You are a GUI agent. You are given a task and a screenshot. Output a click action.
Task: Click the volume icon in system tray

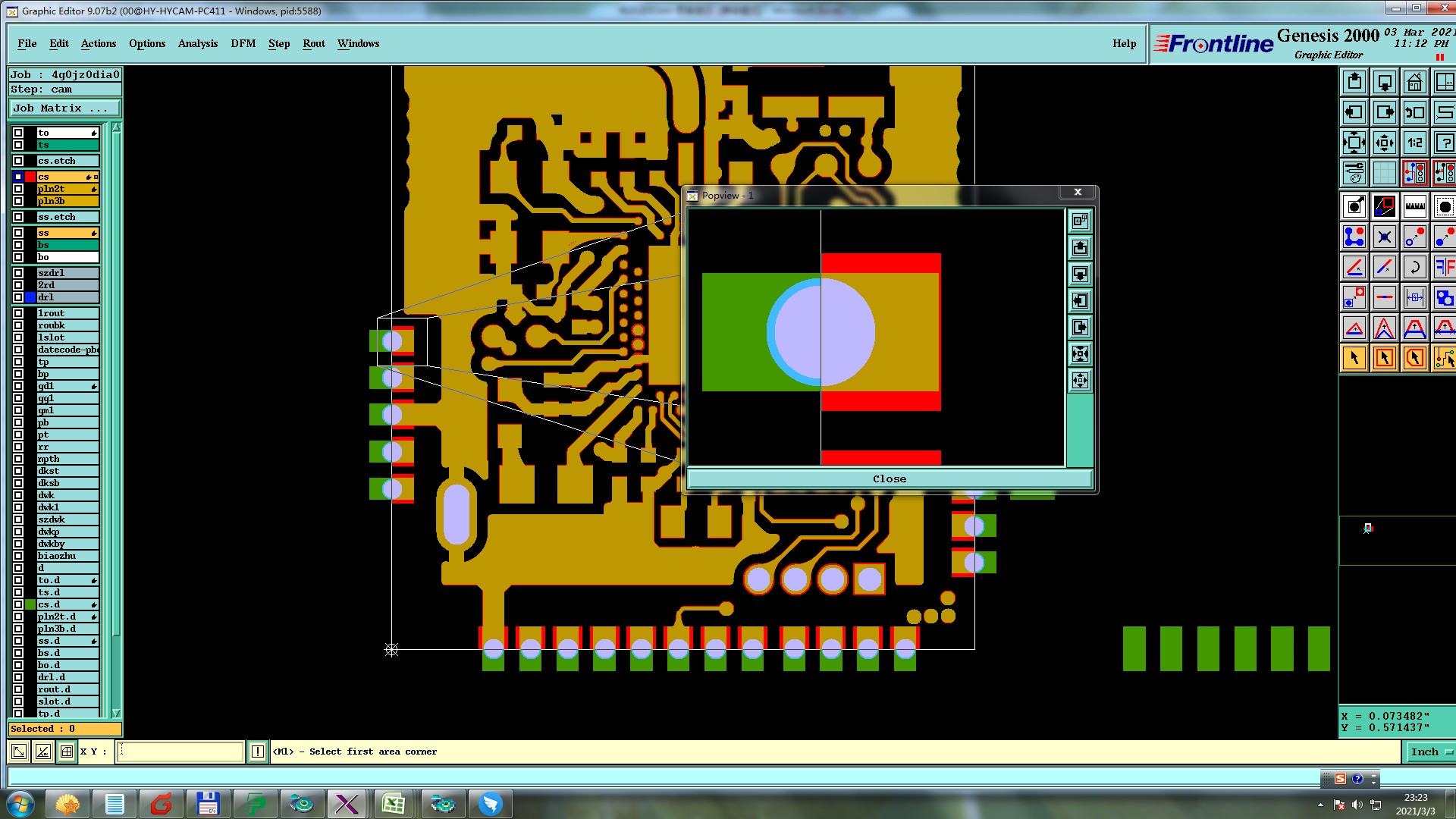click(1357, 805)
